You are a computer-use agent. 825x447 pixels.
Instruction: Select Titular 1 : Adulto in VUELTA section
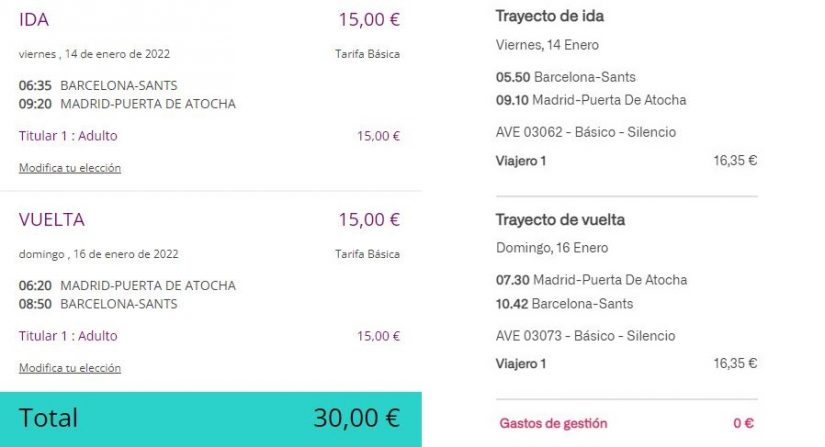pyautogui.click(x=68, y=336)
